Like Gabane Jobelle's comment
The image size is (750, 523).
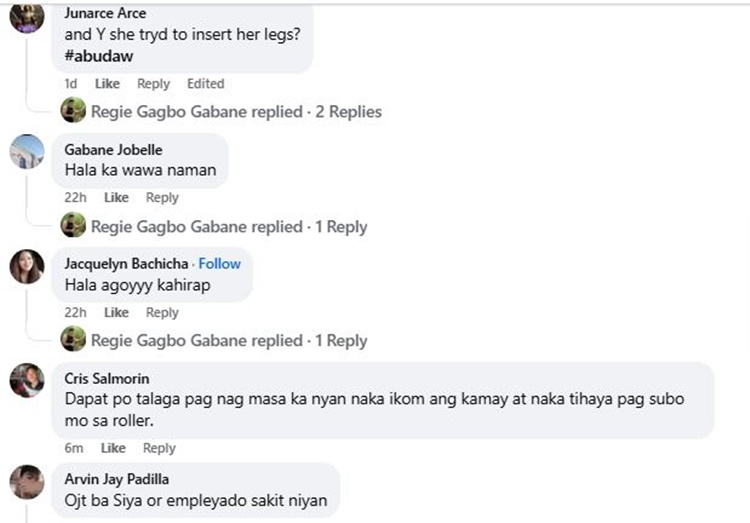tap(116, 198)
